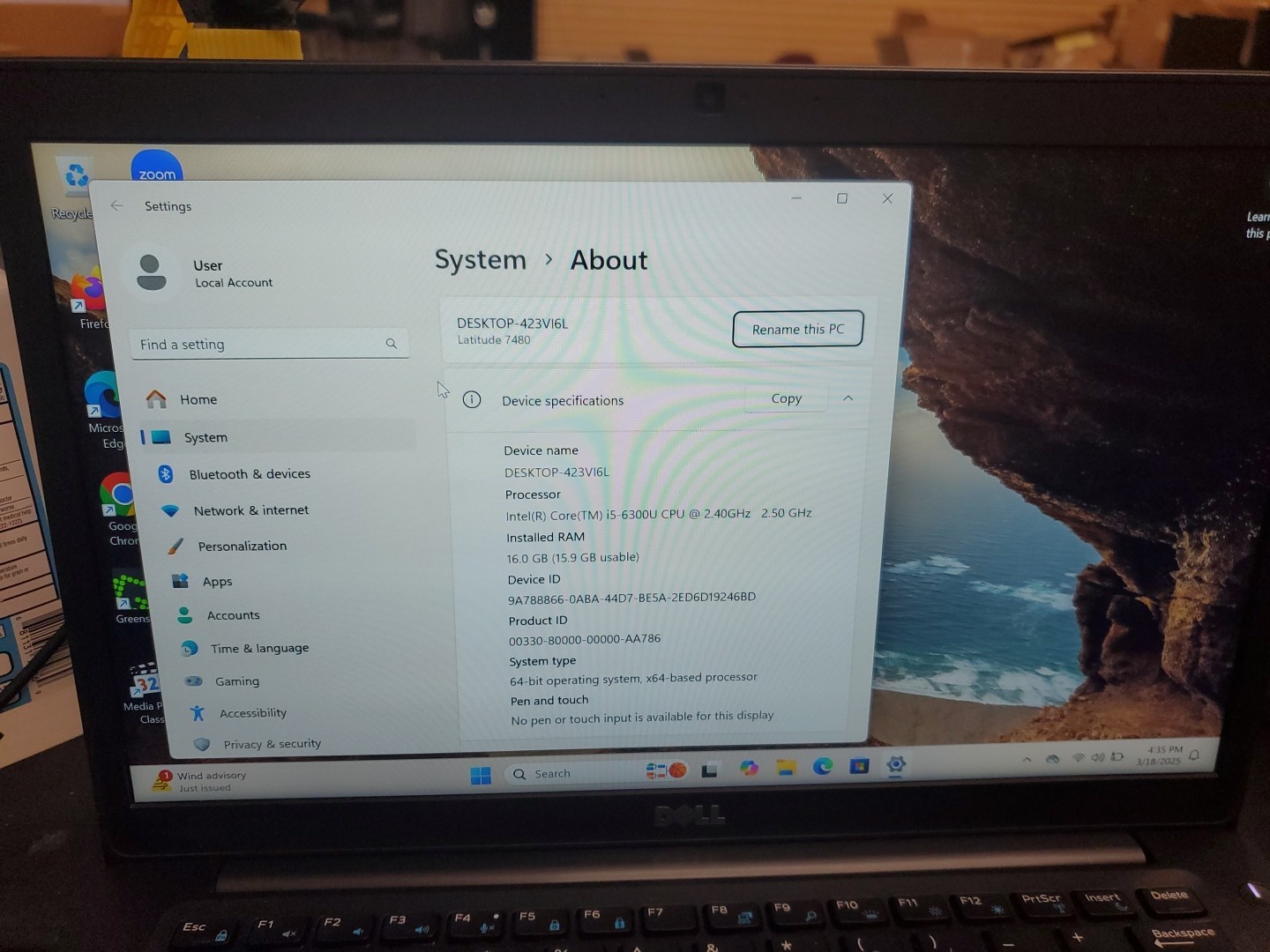Go back using the Settings back arrow

point(117,205)
